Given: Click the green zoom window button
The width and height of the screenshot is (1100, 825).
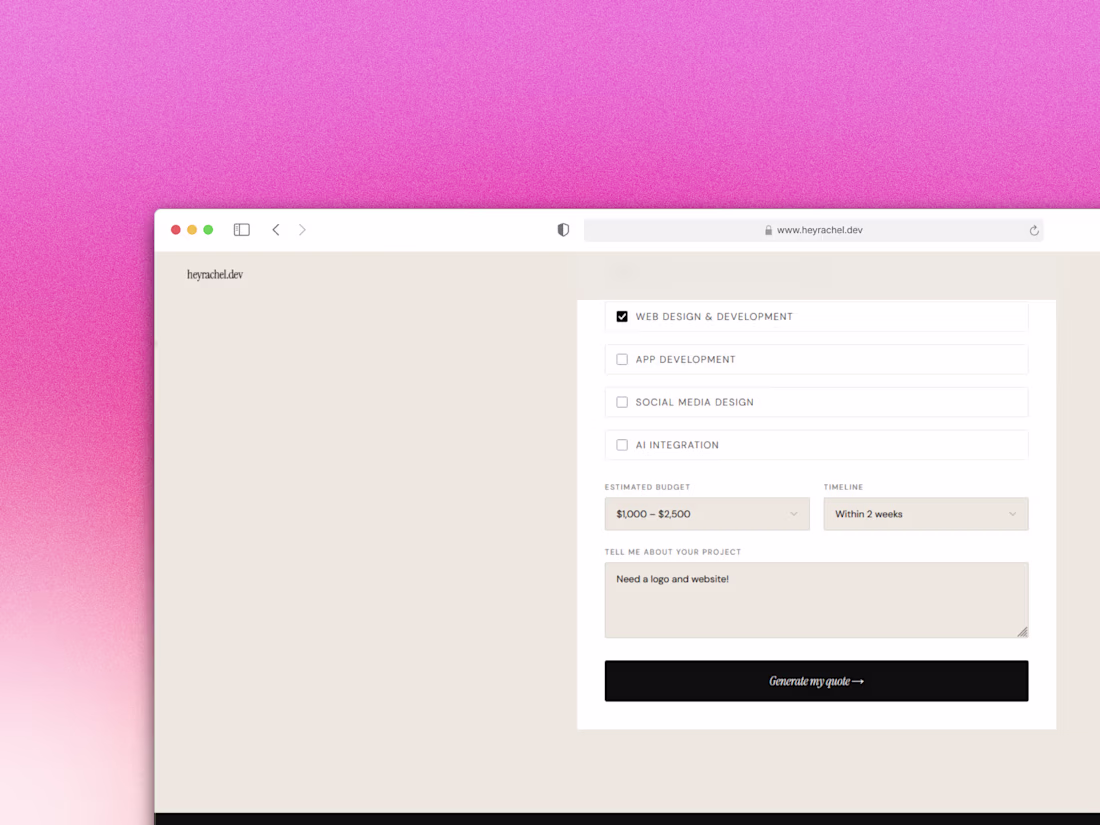Looking at the screenshot, I should pyautogui.click(x=207, y=229).
